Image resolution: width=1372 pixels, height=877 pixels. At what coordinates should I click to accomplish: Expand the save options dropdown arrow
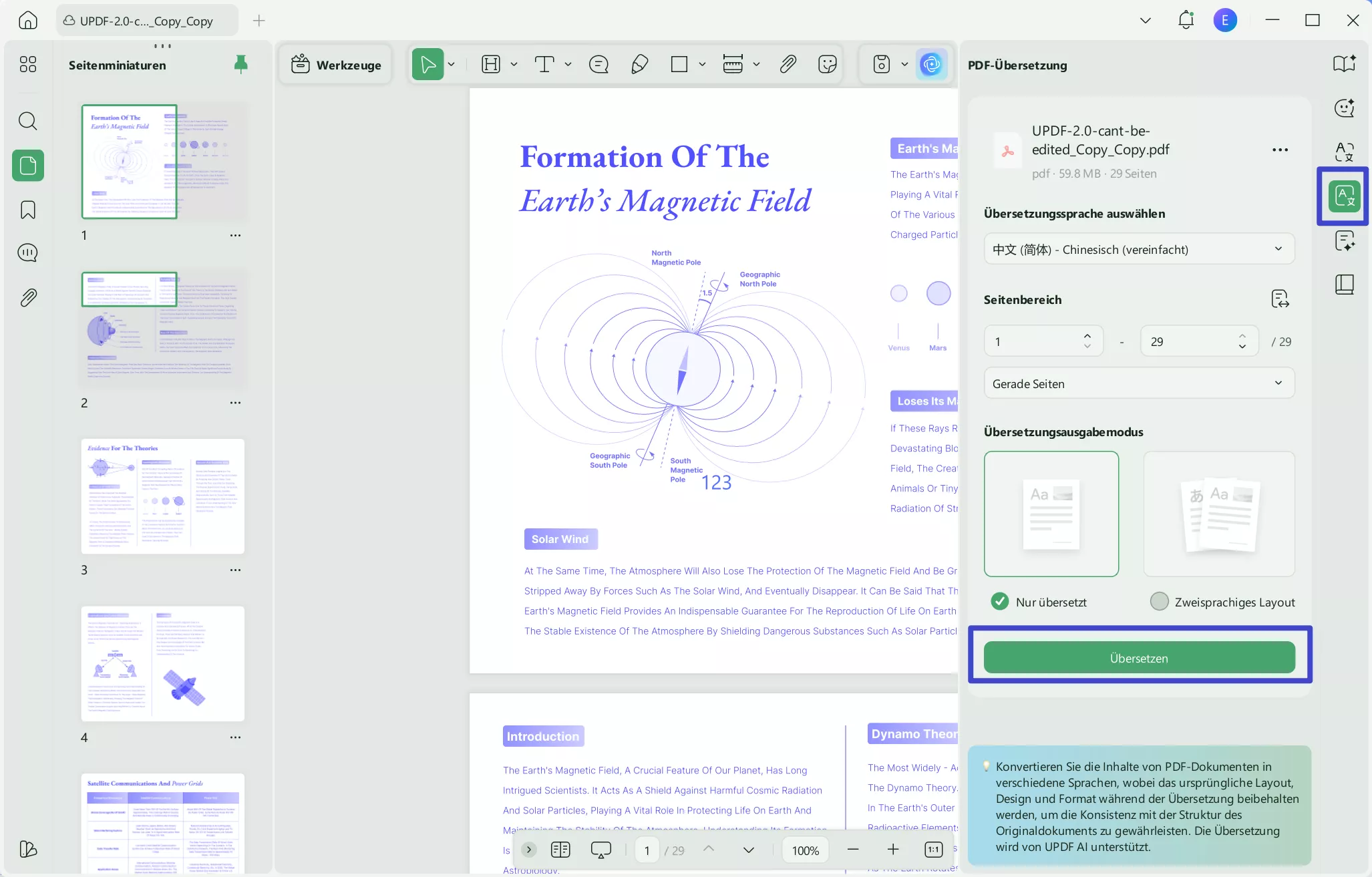click(904, 64)
